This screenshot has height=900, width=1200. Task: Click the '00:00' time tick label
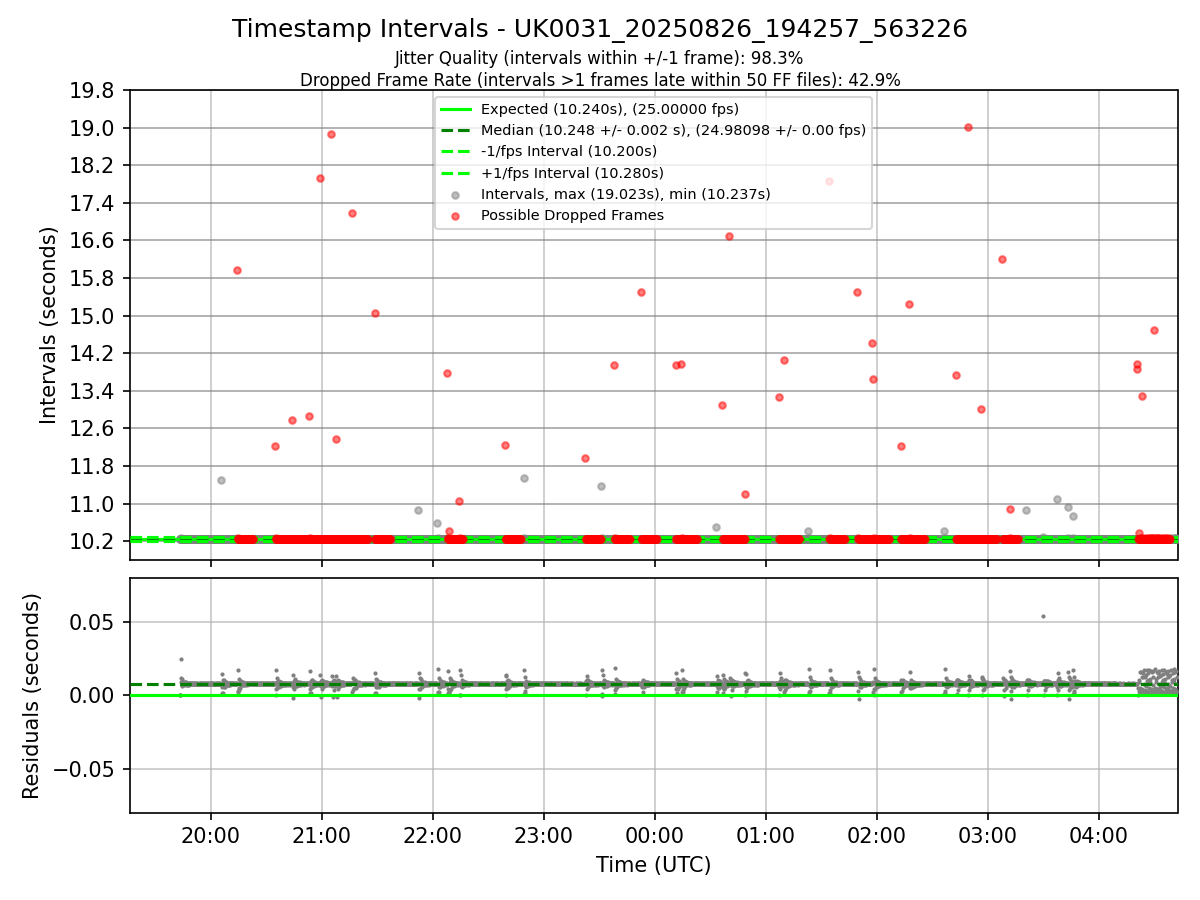point(655,835)
